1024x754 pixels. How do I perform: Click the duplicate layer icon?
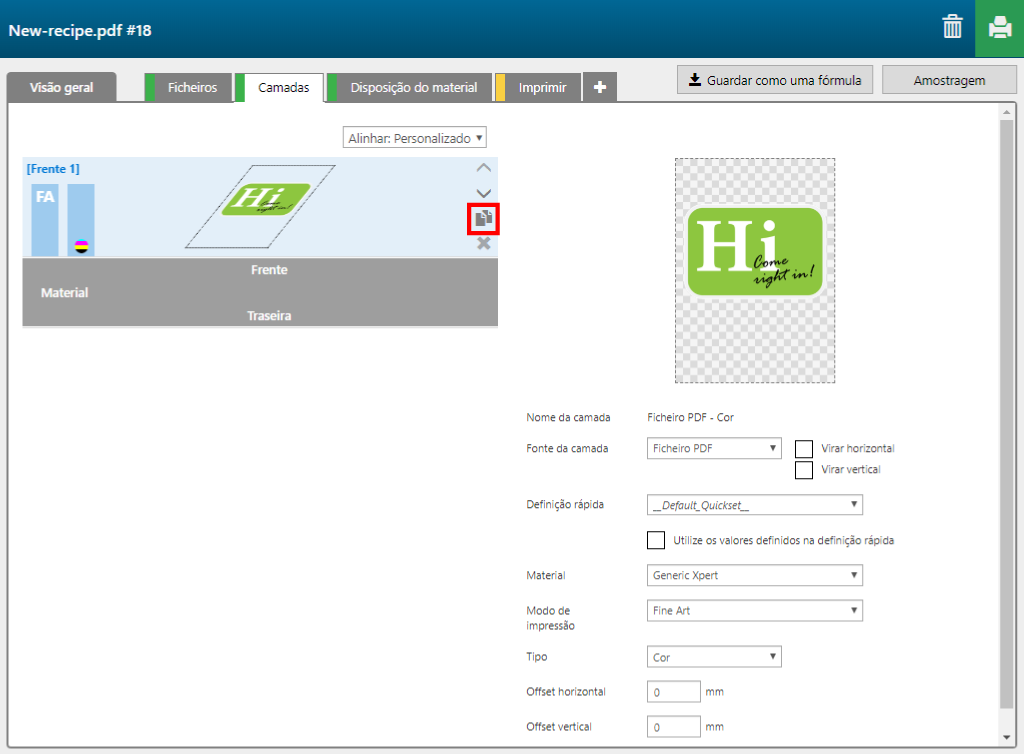tap(484, 218)
